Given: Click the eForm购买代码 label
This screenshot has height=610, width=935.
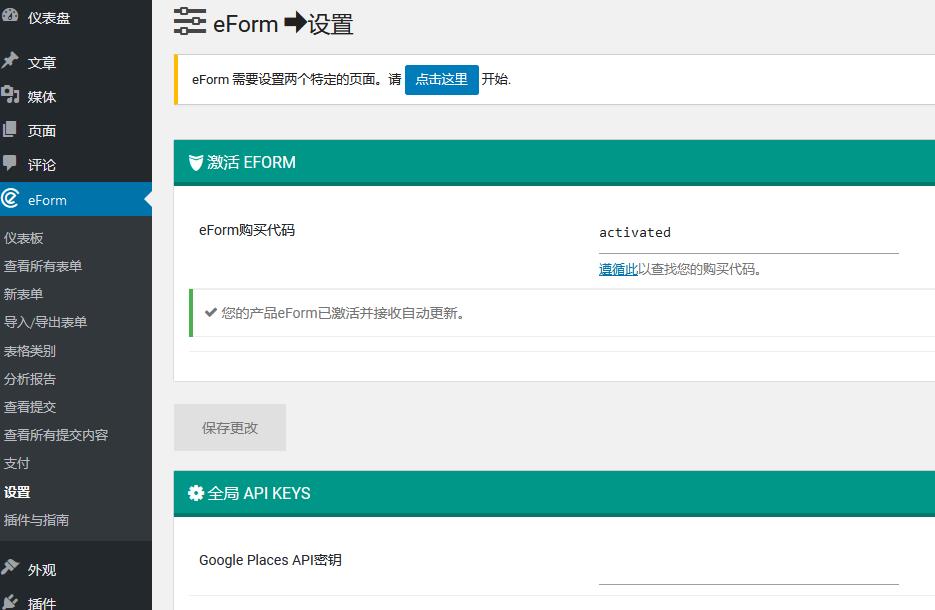Looking at the screenshot, I should click(247, 230).
